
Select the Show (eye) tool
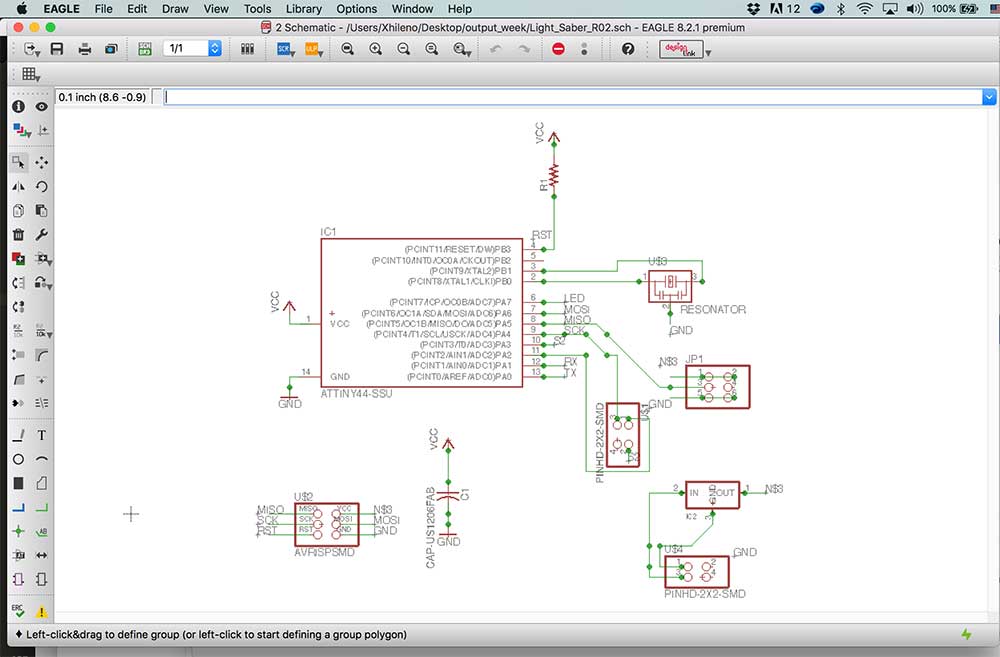(x=41, y=107)
